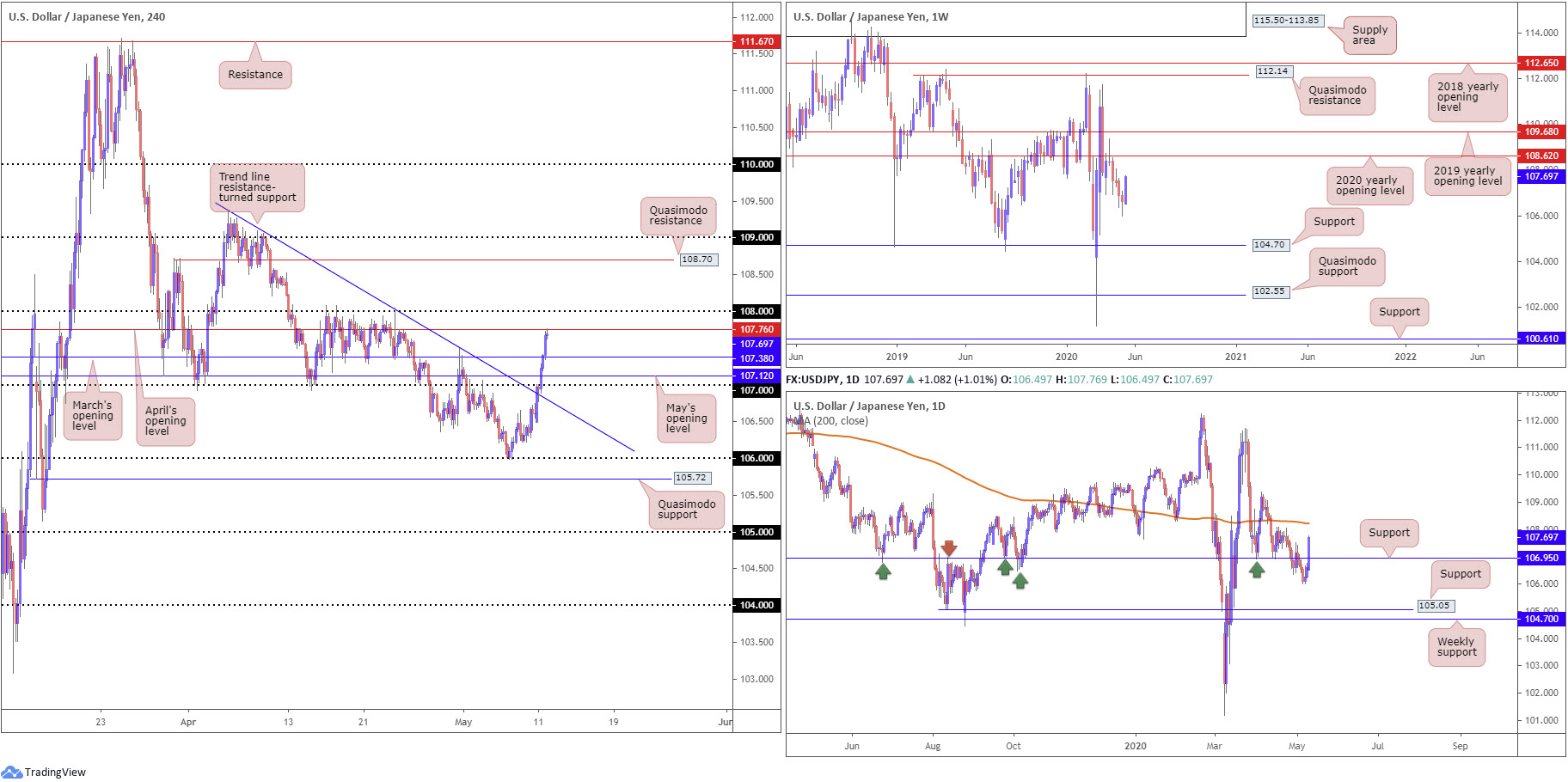
Task: Click the Weekly support callout on daily chart
Action: point(1456,647)
